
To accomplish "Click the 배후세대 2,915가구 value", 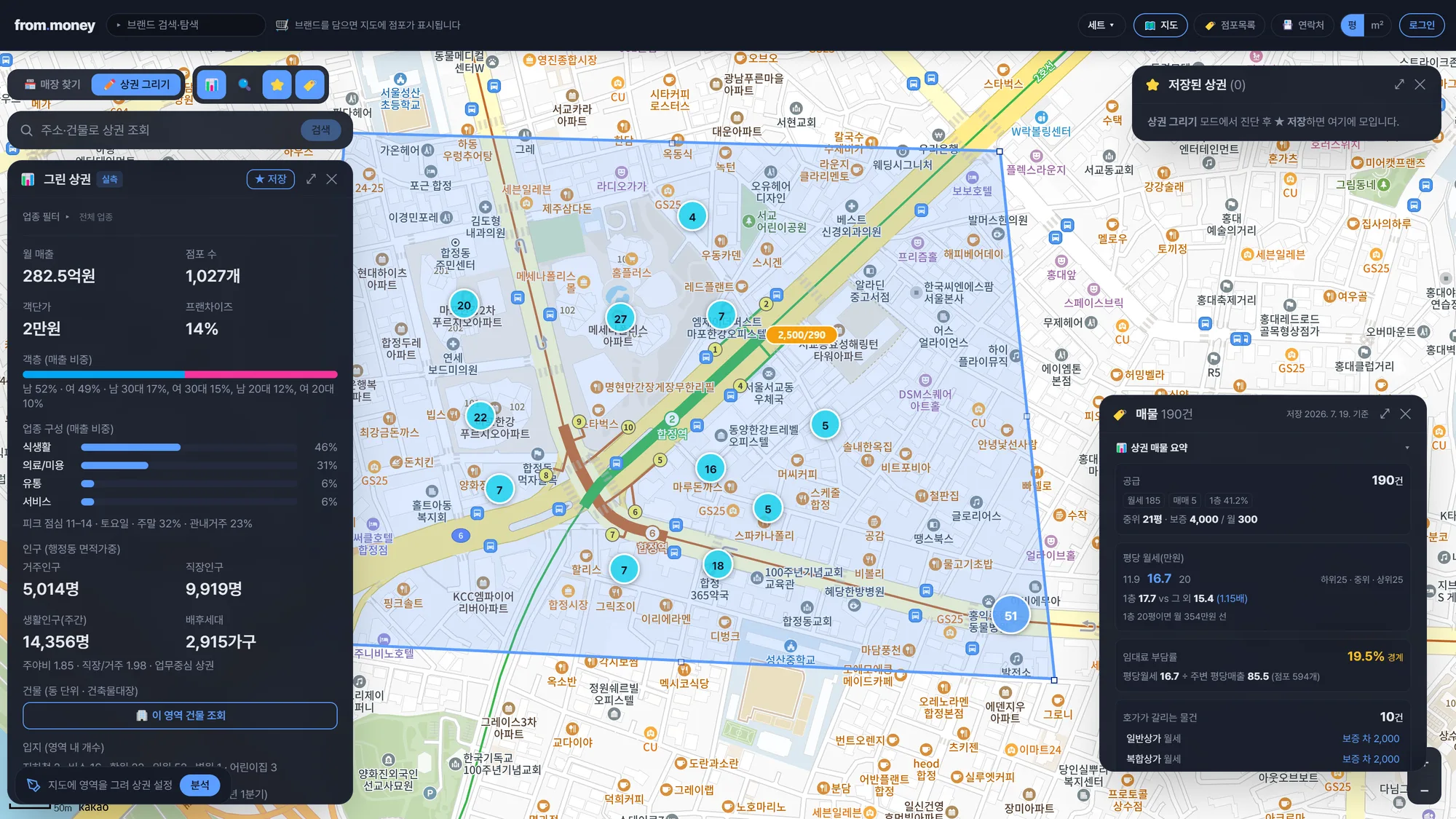I will [x=221, y=642].
